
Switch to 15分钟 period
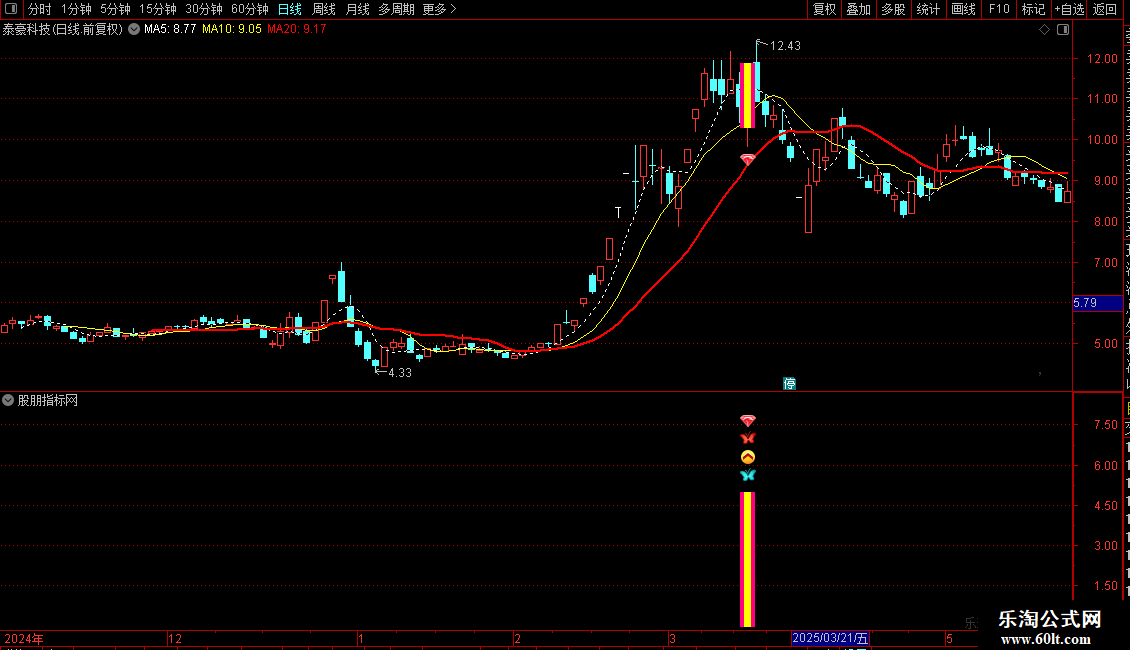[x=158, y=9]
